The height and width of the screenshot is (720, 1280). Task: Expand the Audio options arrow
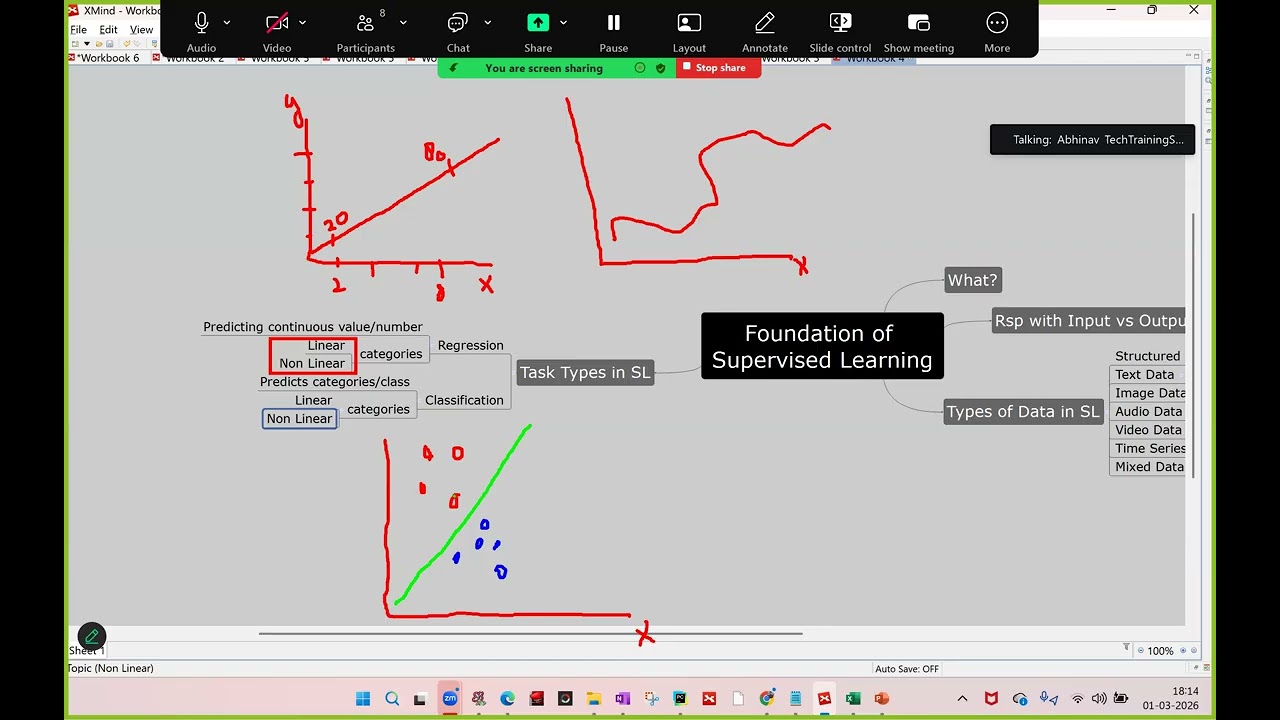click(227, 22)
